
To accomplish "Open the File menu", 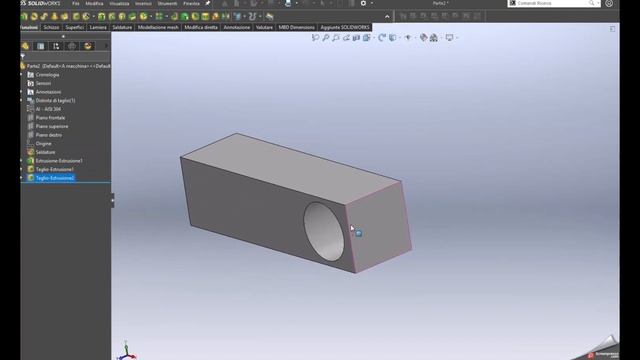I will [76, 3].
